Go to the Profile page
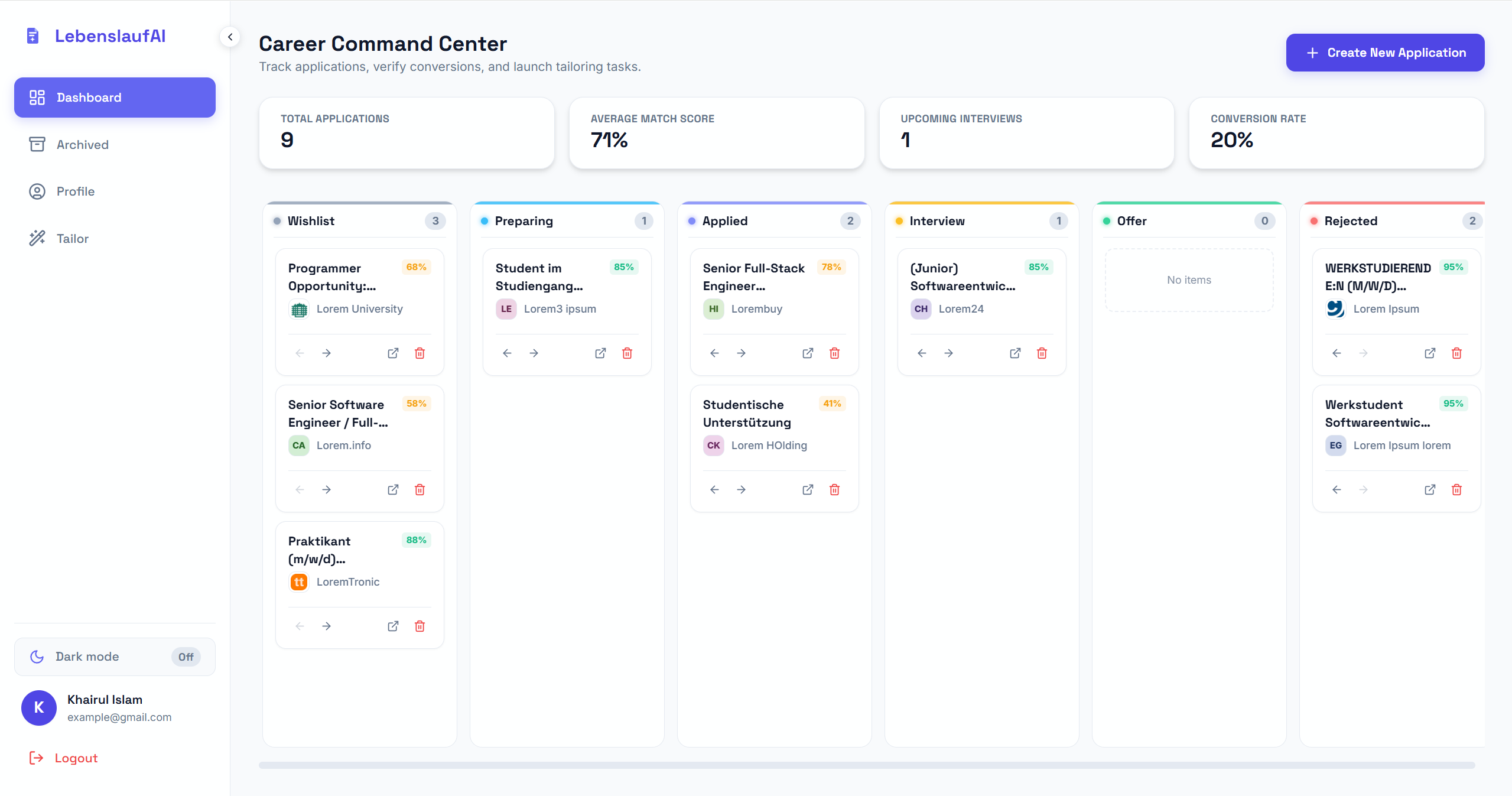The height and width of the screenshot is (796, 1512). point(115,191)
